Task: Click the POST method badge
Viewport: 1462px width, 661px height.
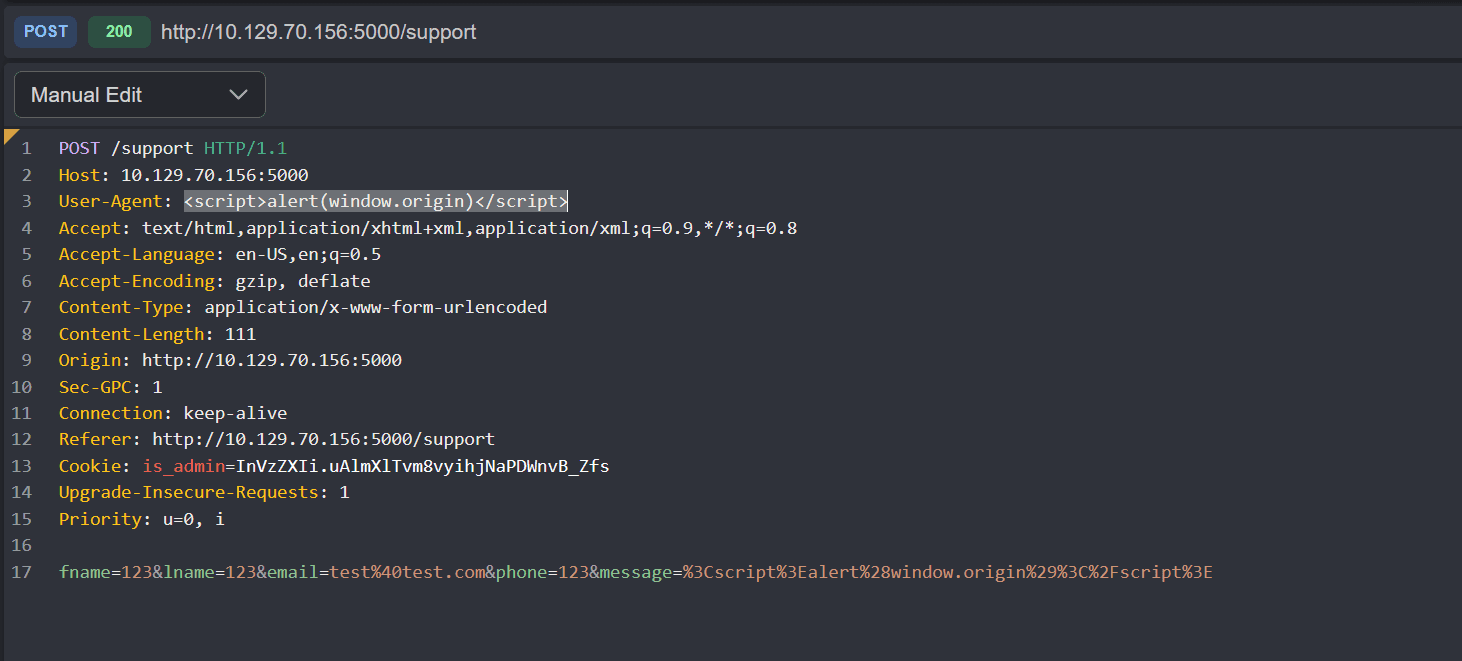Action: (45, 31)
